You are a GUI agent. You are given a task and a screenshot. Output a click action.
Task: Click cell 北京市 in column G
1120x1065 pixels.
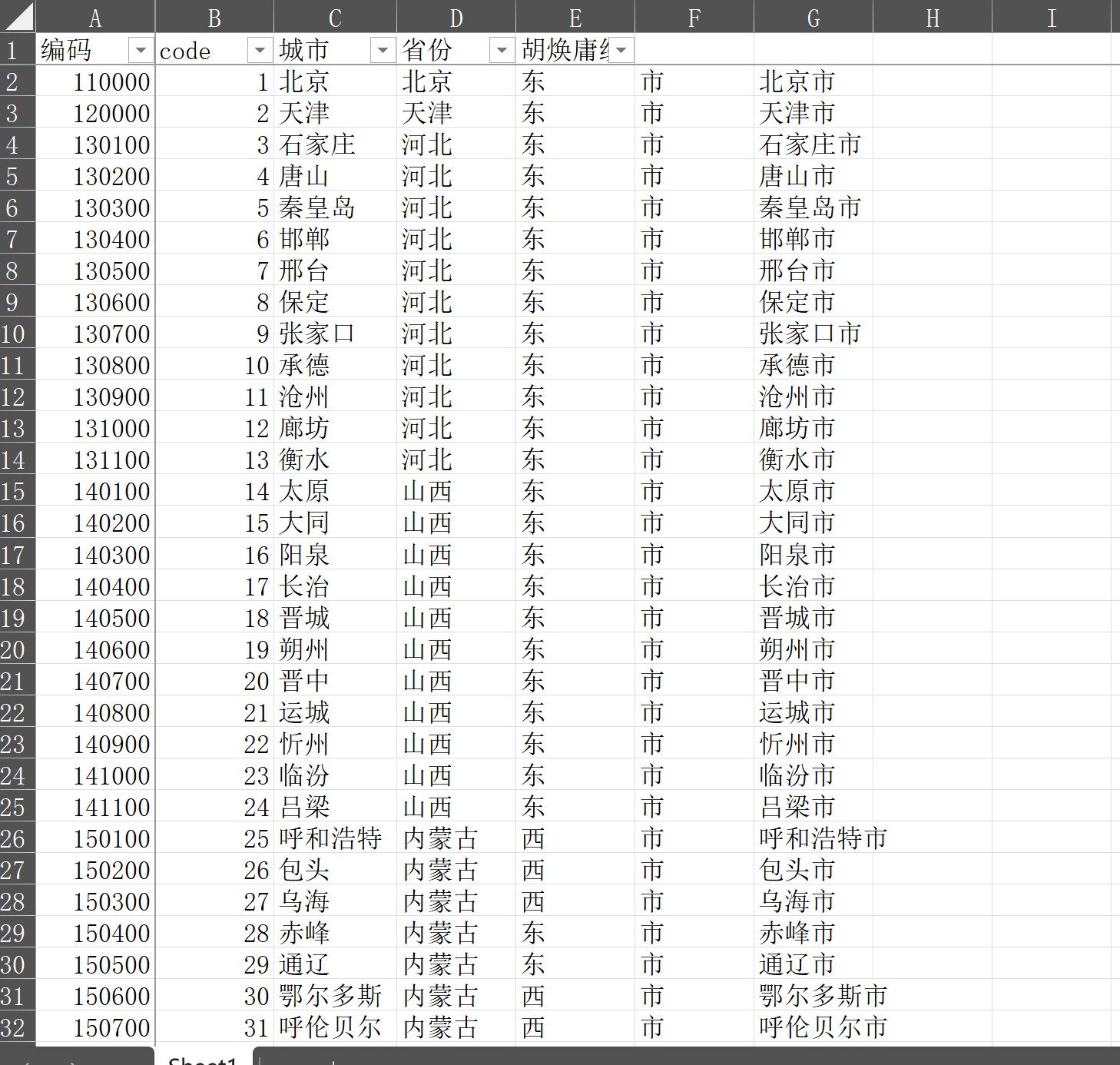813,81
